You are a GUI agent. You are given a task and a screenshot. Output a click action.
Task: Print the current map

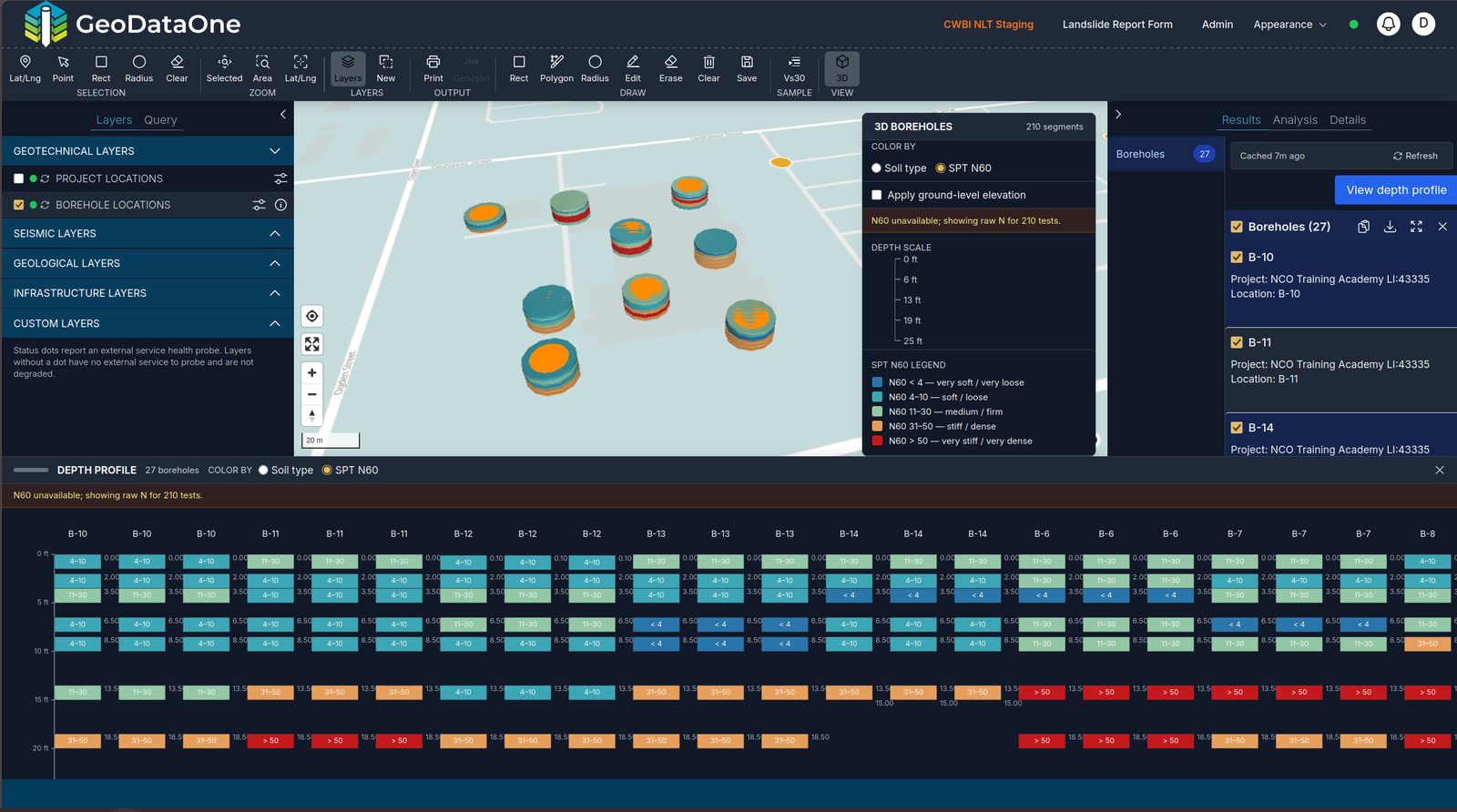point(433,68)
